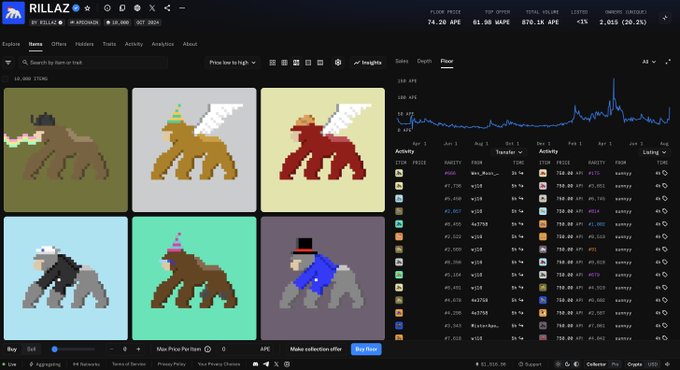680x370 pixels.
Task: Open the X icon in the footer
Action: 276,364
